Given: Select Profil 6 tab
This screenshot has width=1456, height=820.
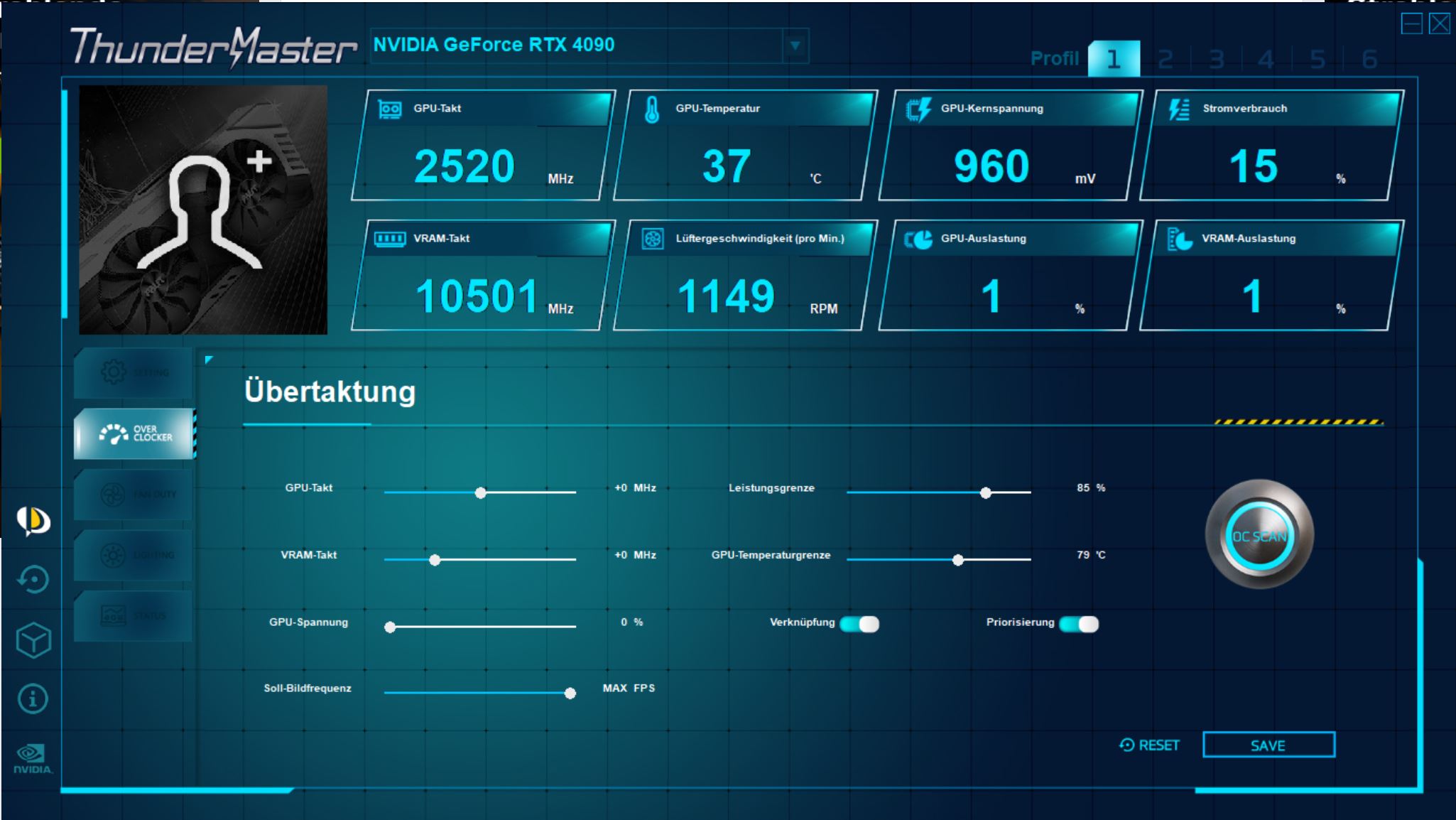Looking at the screenshot, I should click(x=1369, y=59).
